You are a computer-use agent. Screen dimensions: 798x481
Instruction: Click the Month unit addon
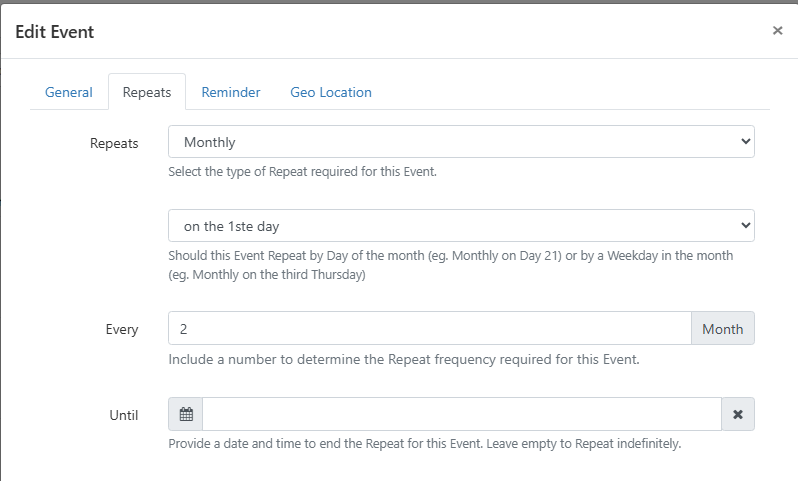tap(722, 328)
